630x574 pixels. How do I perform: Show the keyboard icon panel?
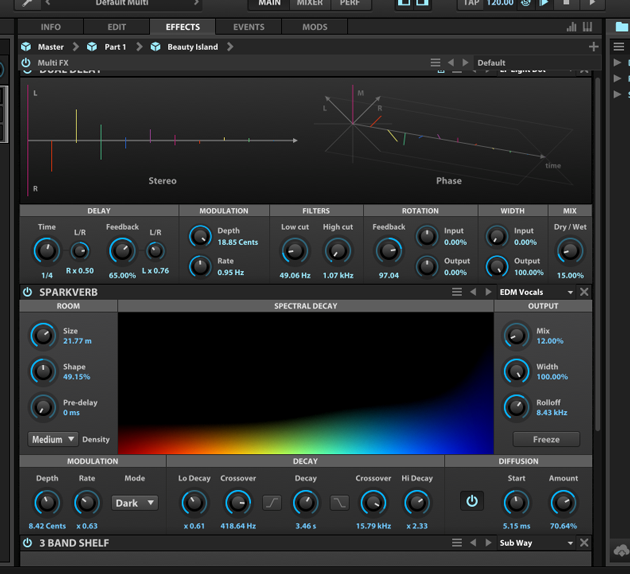pyautogui.click(x=587, y=27)
